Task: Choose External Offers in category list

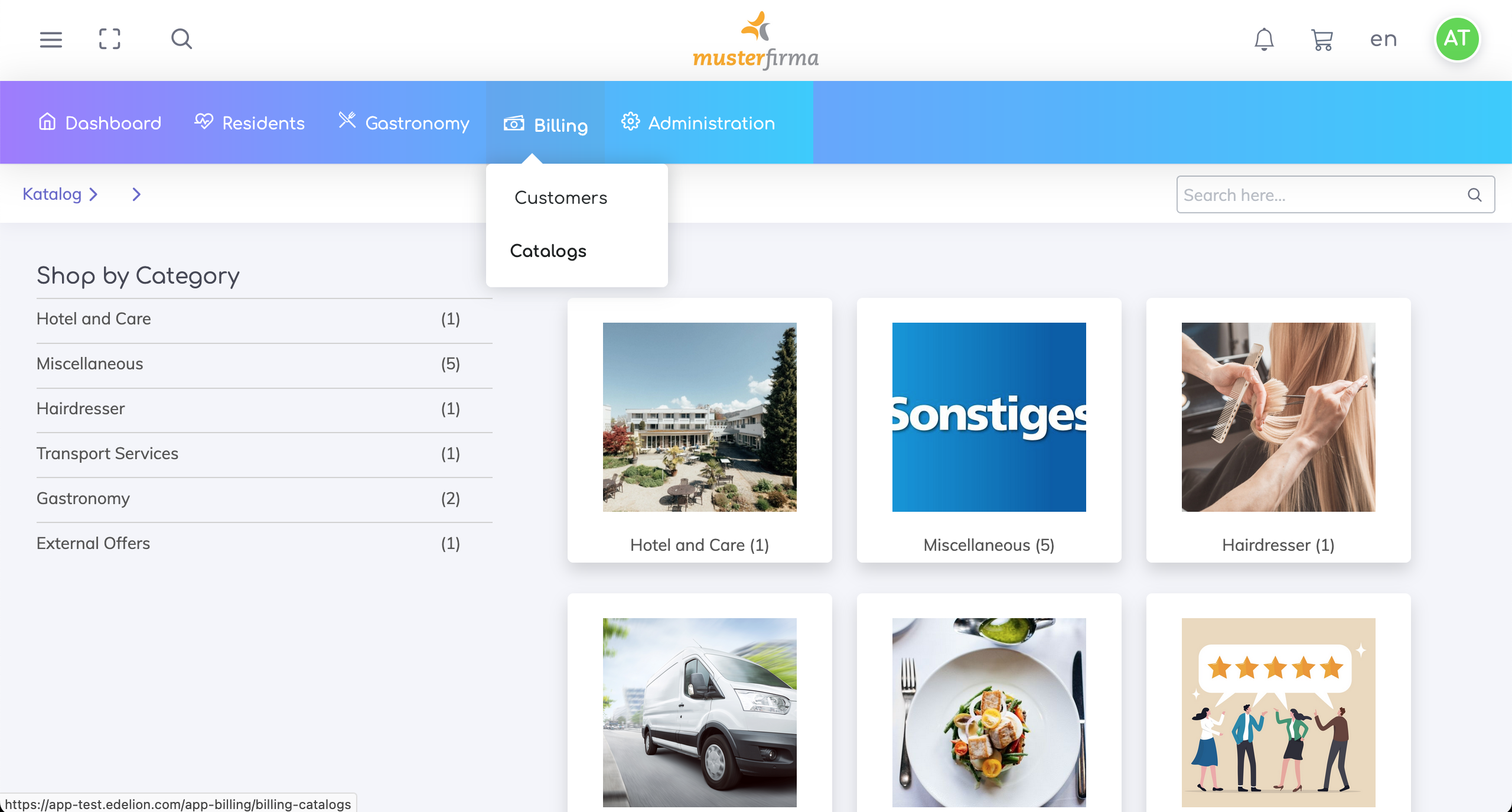Action: [93, 543]
